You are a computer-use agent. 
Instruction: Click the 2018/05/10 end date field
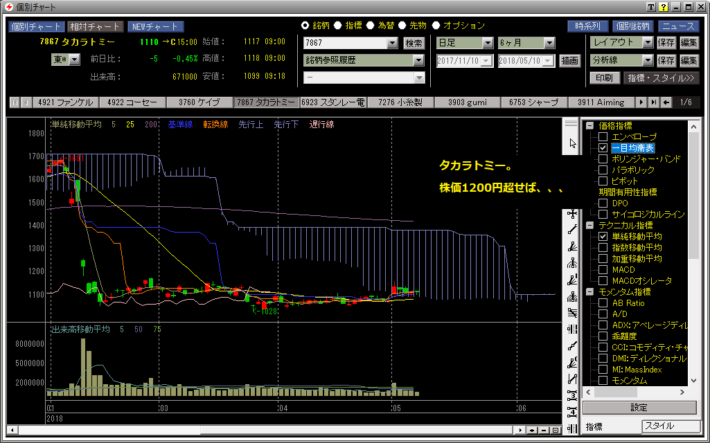coord(526,60)
